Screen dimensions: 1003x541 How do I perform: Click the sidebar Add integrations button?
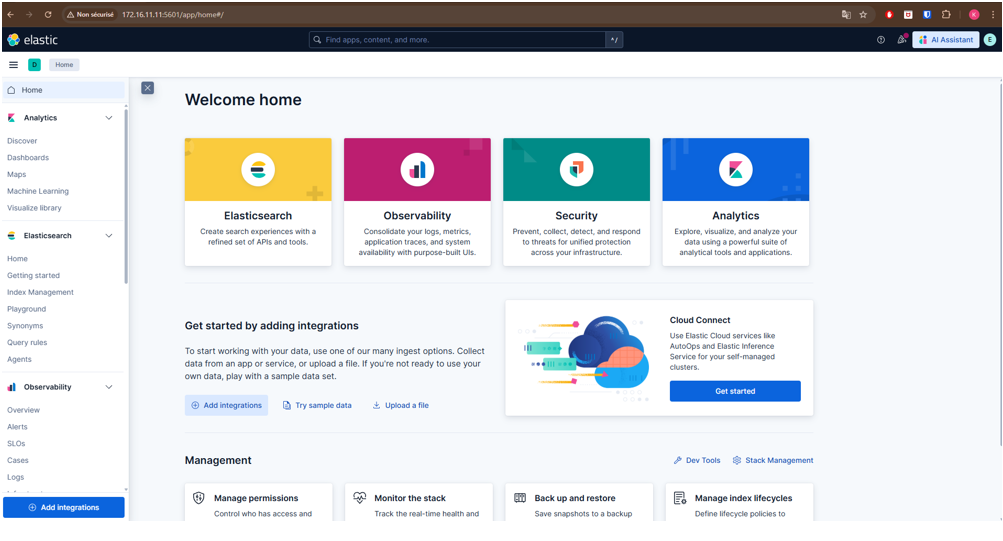[64, 507]
